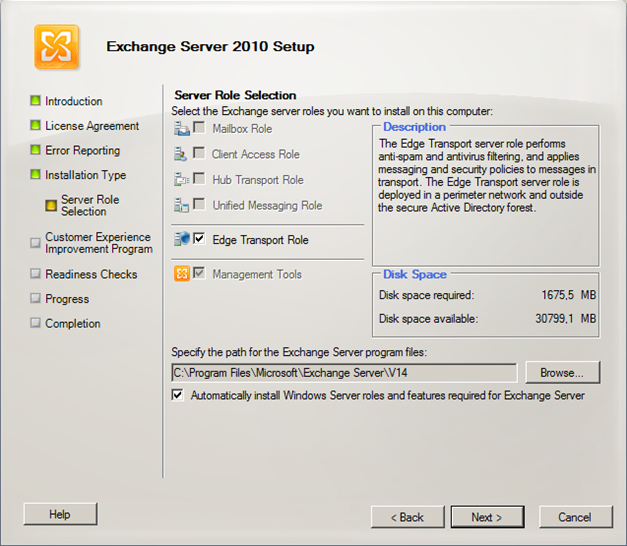This screenshot has height=546, width=627.
Task: Toggle automatic Windows Server roles installation checkbox
Action: [x=178, y=395]
